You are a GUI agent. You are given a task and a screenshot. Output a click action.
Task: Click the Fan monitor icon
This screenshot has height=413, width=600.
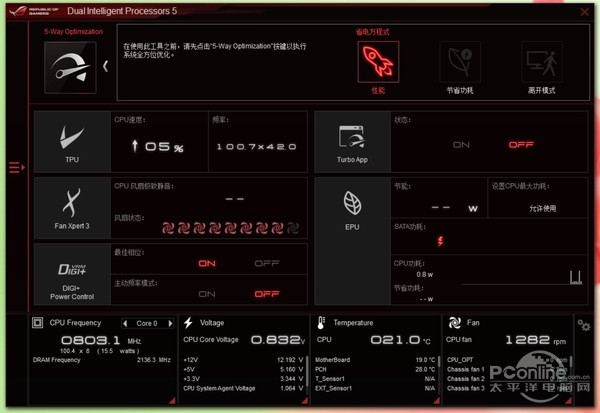tap(454, 323)
